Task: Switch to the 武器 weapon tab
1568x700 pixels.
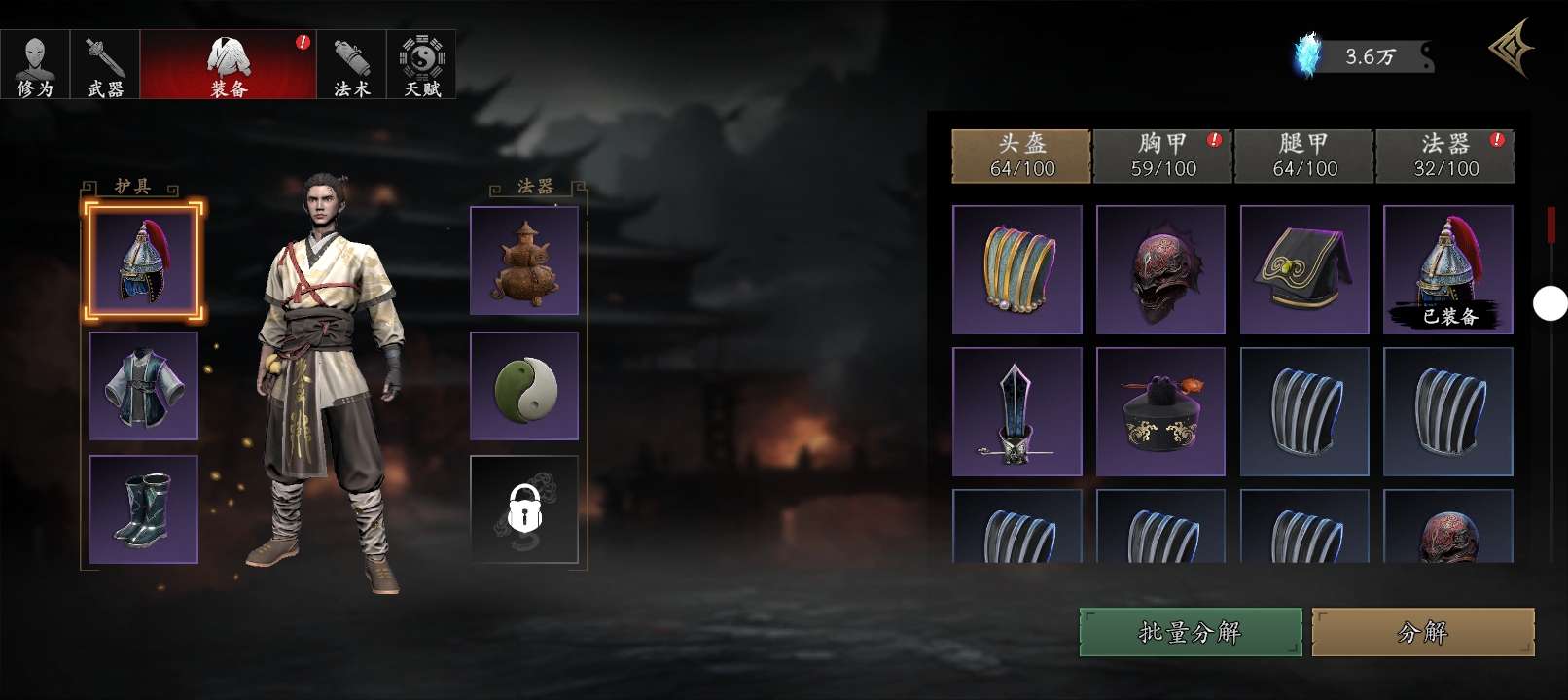Action: 105,64
